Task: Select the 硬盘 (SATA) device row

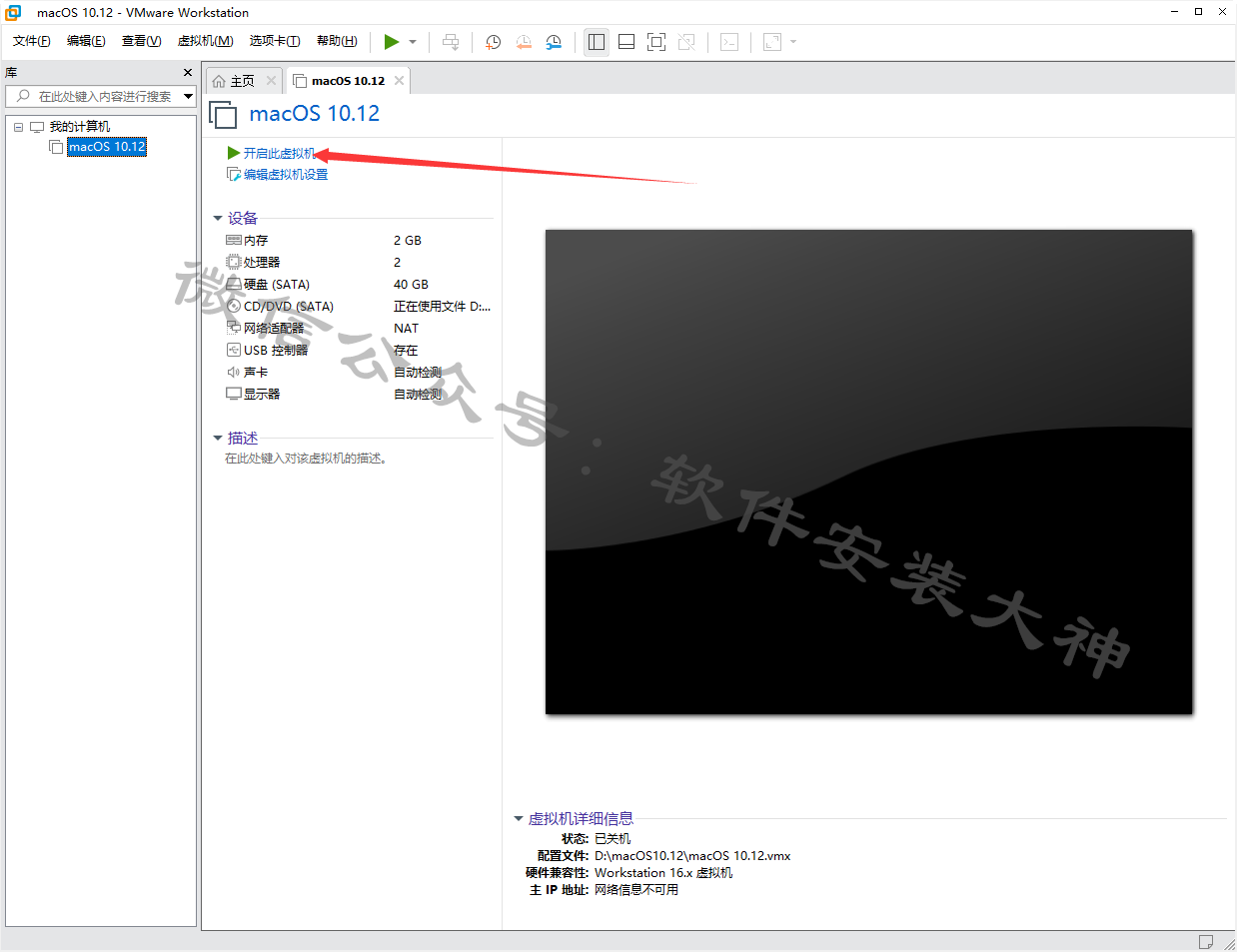Action: pos(360,285)
